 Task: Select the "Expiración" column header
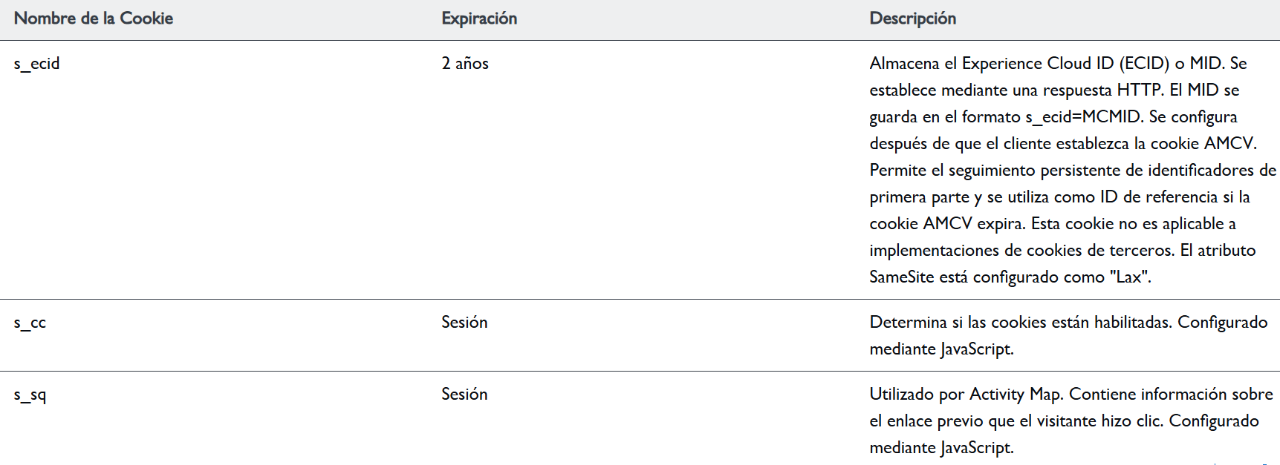pyautogui.click(x=479, y=19)
